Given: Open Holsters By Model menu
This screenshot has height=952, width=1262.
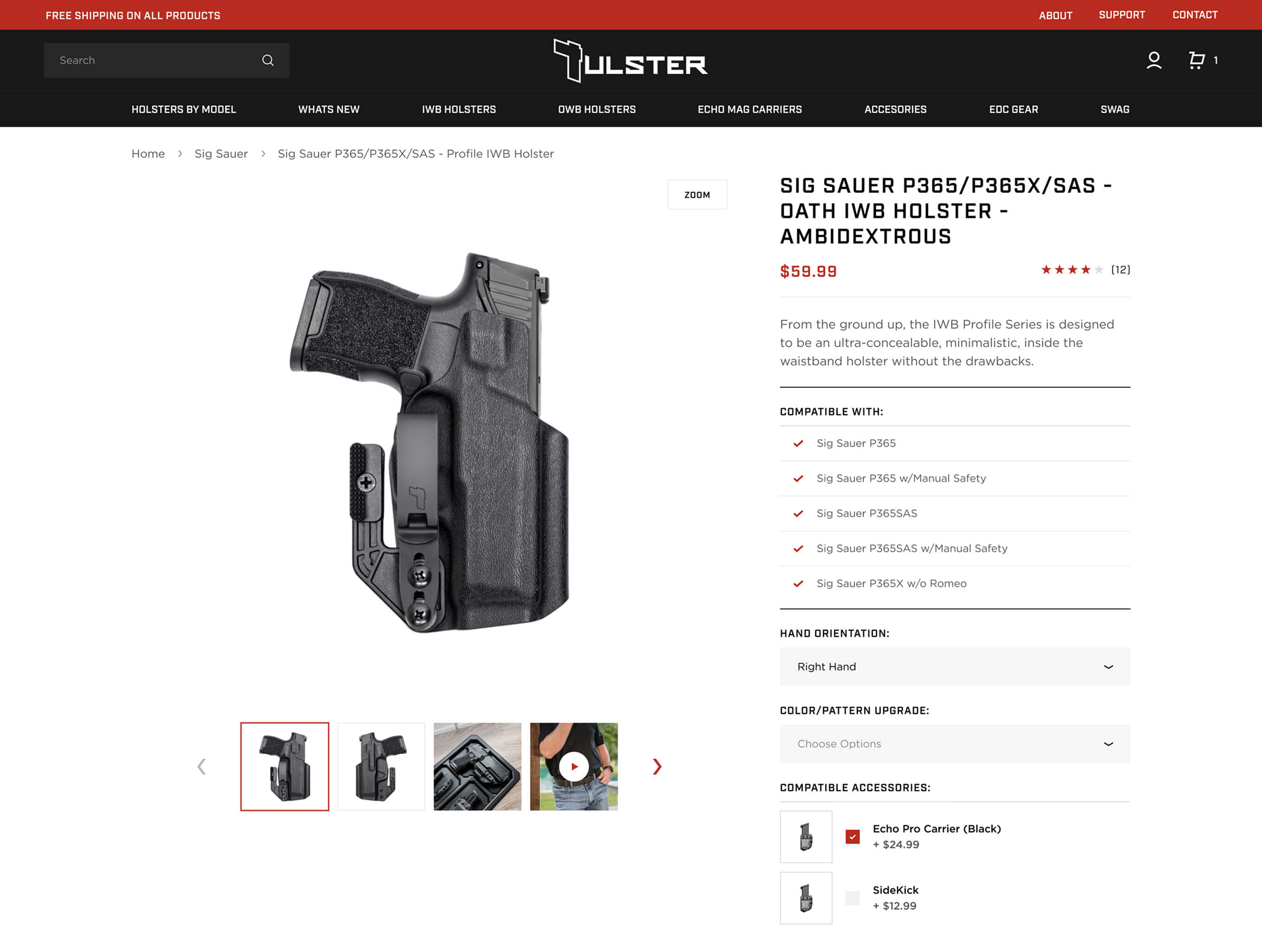Looking at the screenshot, I should (184, 109).
